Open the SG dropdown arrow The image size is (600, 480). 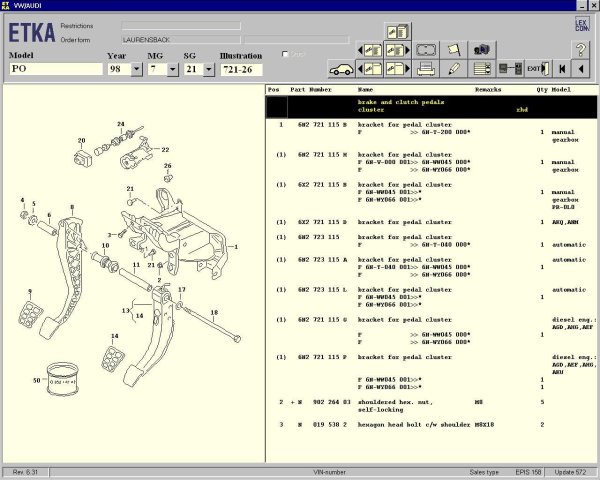click(x=209, y=69)
